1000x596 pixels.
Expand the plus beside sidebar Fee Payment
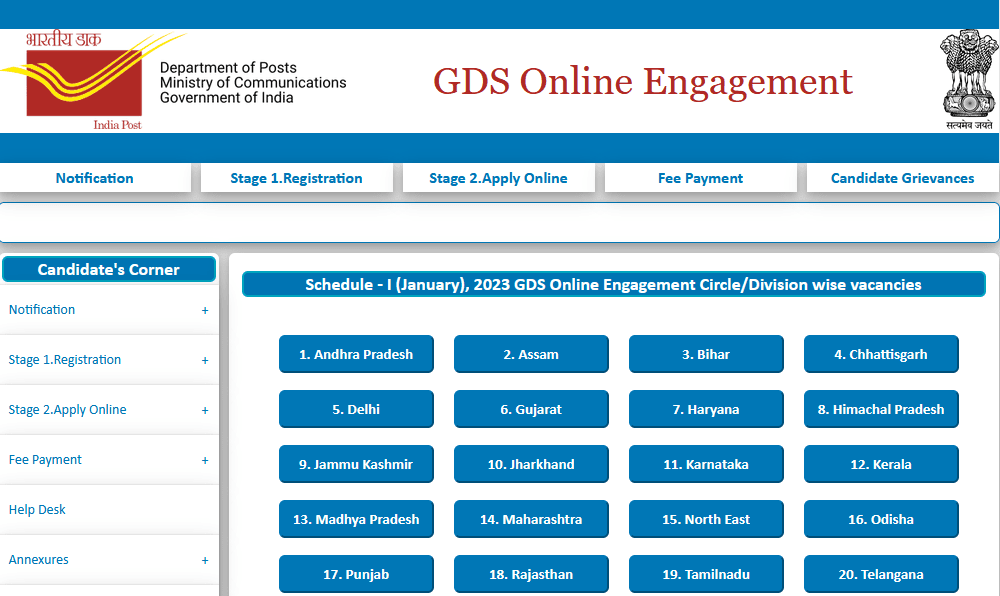coord(205,460)
